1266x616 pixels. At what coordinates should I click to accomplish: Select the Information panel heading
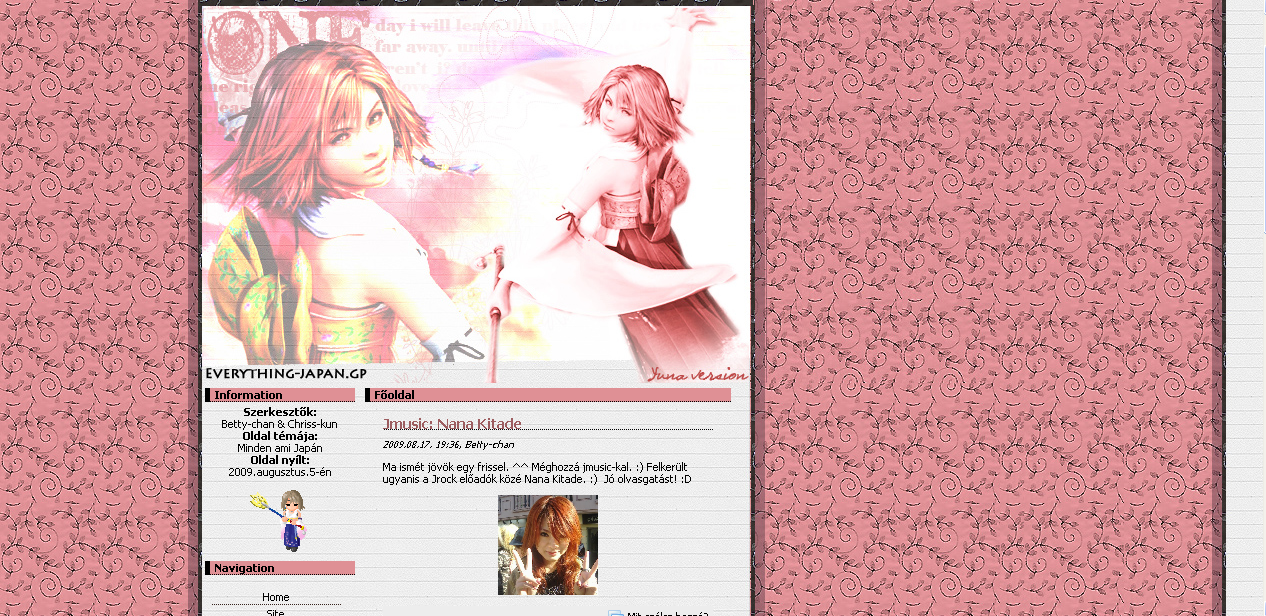coord(280,395)
